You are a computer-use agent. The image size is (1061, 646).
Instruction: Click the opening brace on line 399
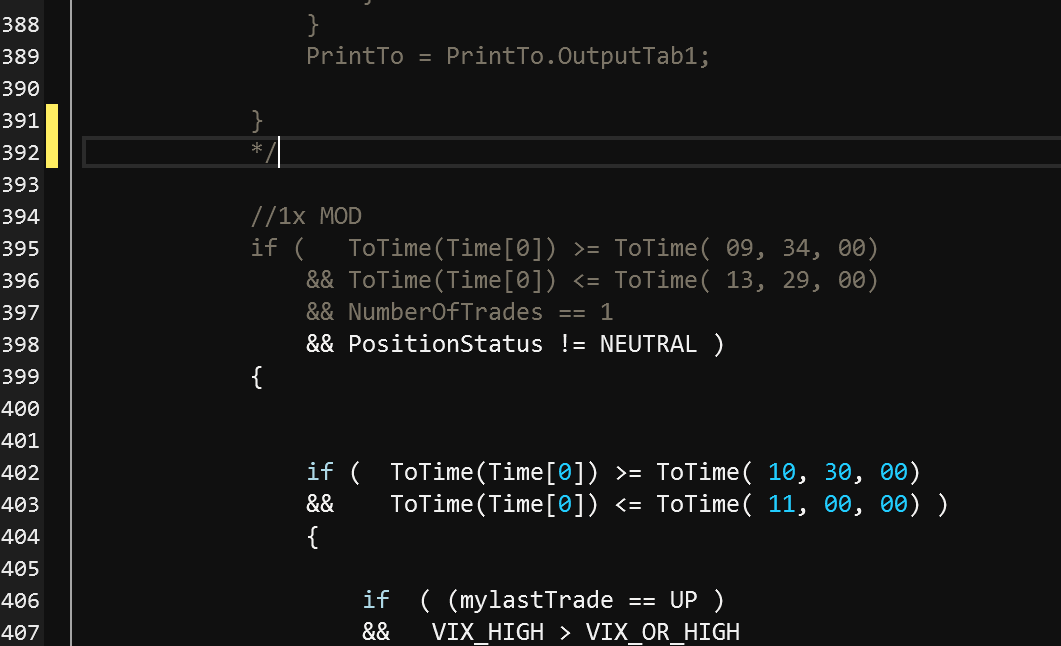pos(257,377)
